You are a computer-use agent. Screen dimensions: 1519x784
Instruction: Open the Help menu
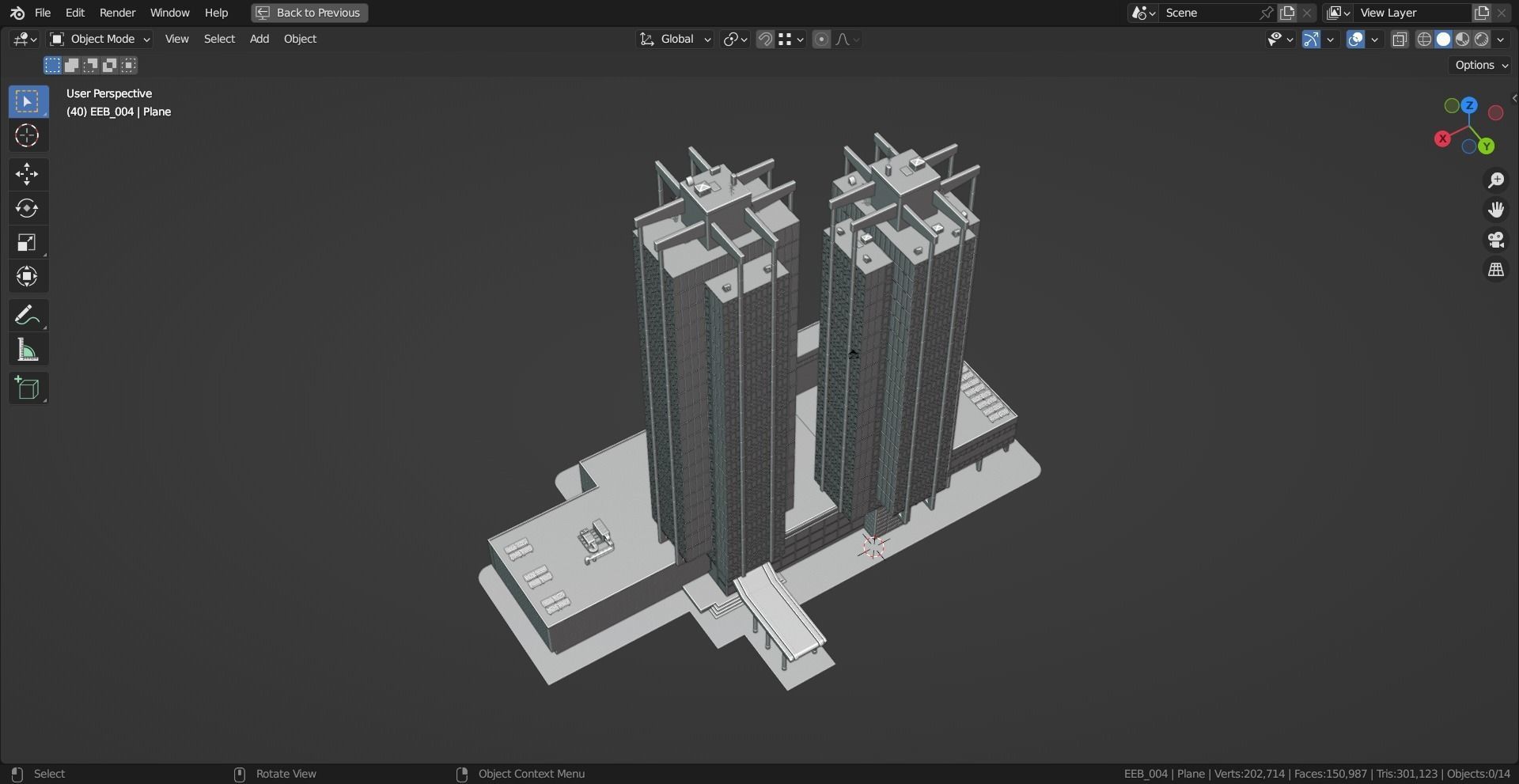coord(216,13)
